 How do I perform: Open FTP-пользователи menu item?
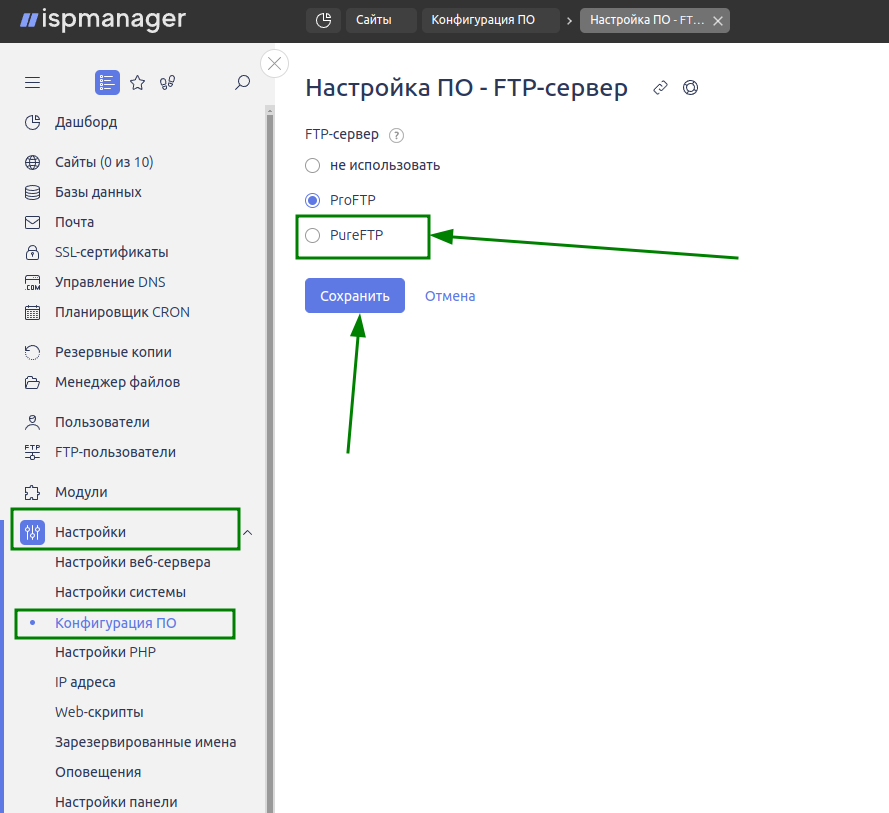116,452
